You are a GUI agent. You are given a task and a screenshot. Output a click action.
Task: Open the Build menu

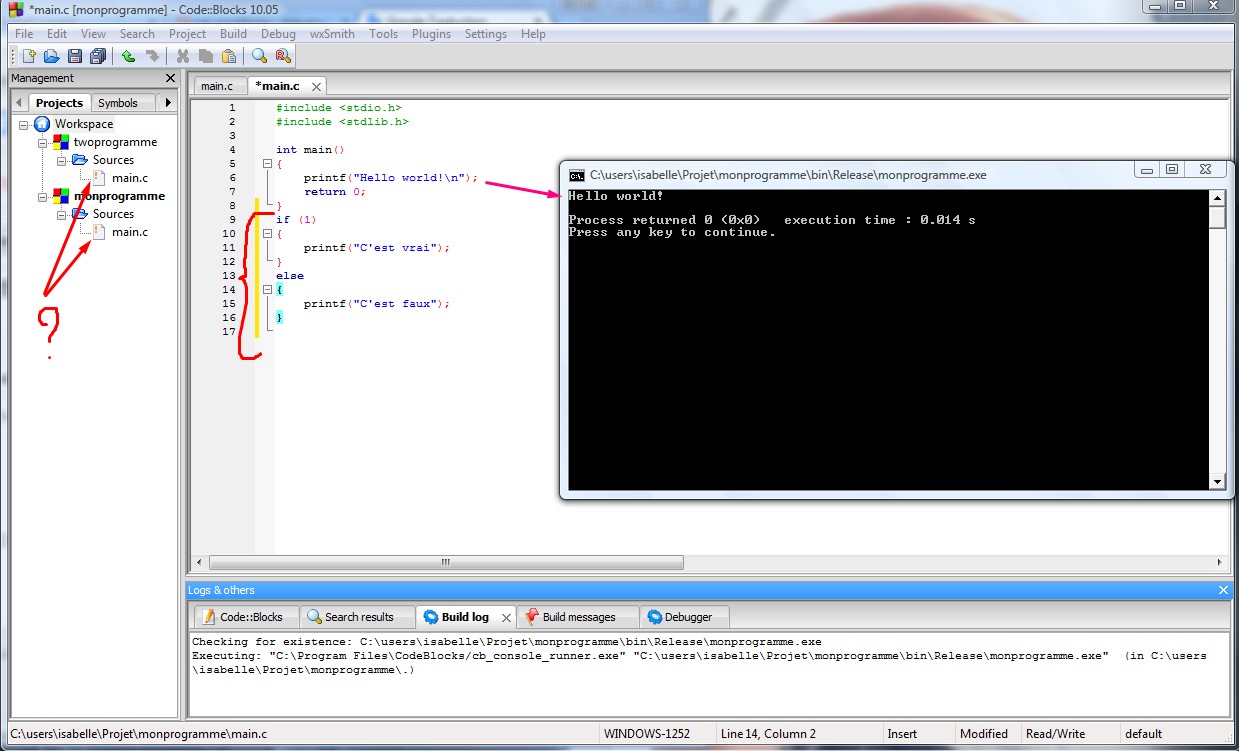coord(233,33)
